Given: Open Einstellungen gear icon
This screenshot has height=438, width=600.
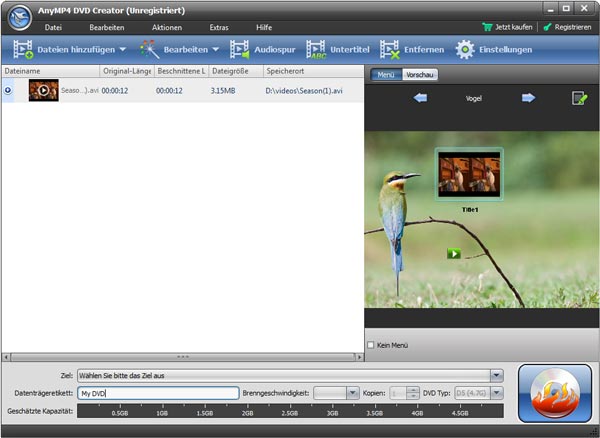Looking at the screenshot, I should [465, 50].
